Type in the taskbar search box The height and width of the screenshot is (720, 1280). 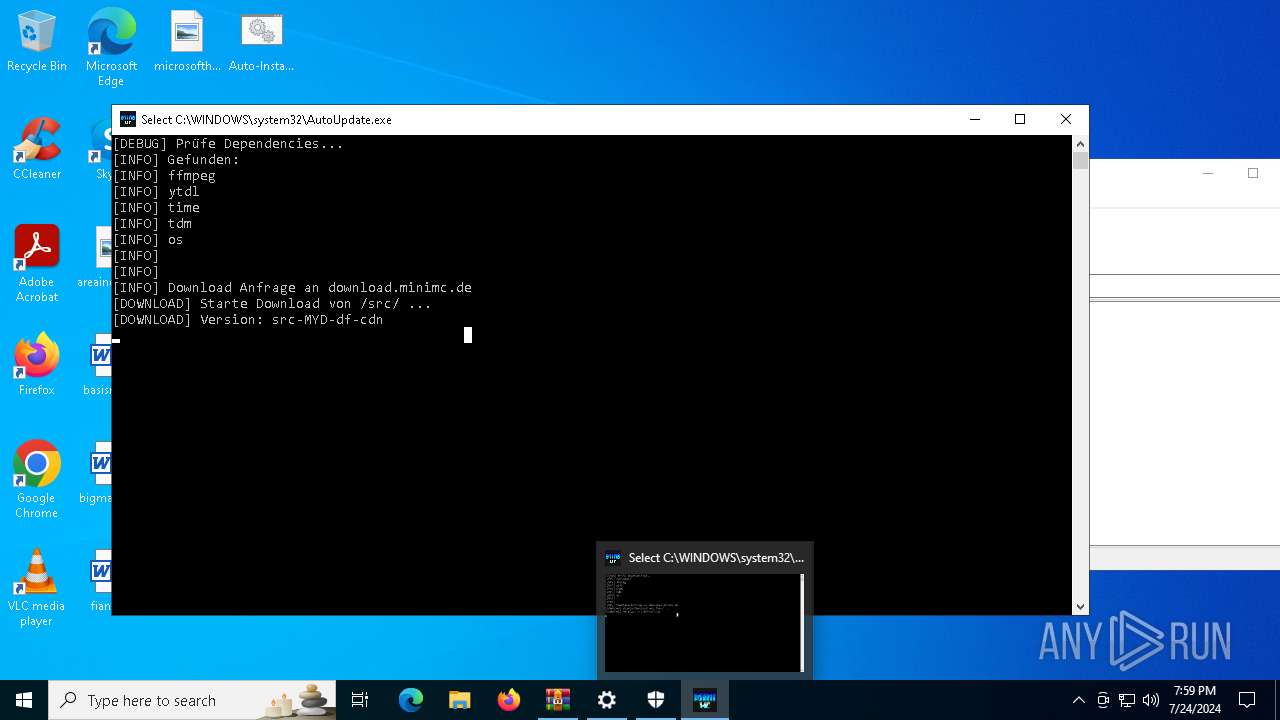click(192, 700)
